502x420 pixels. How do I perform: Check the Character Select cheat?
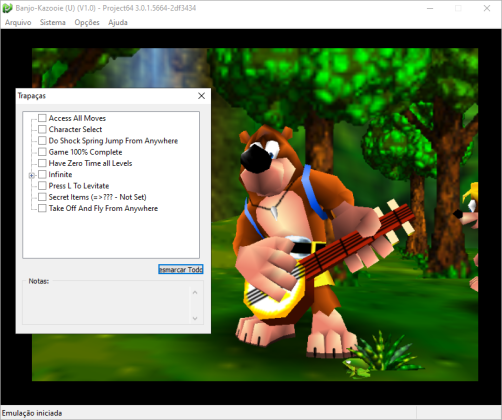pyautogui.click(x=42, y=129)
